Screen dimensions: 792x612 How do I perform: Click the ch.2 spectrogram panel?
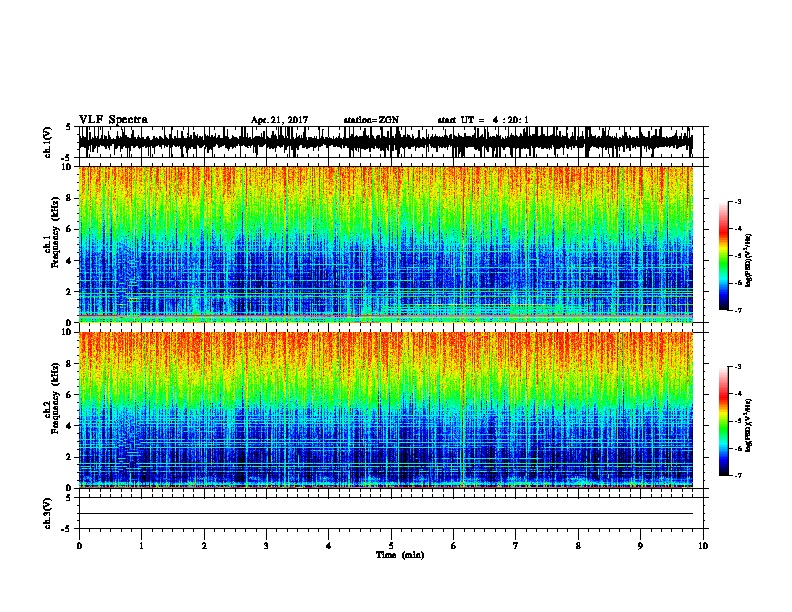point(385,410)
